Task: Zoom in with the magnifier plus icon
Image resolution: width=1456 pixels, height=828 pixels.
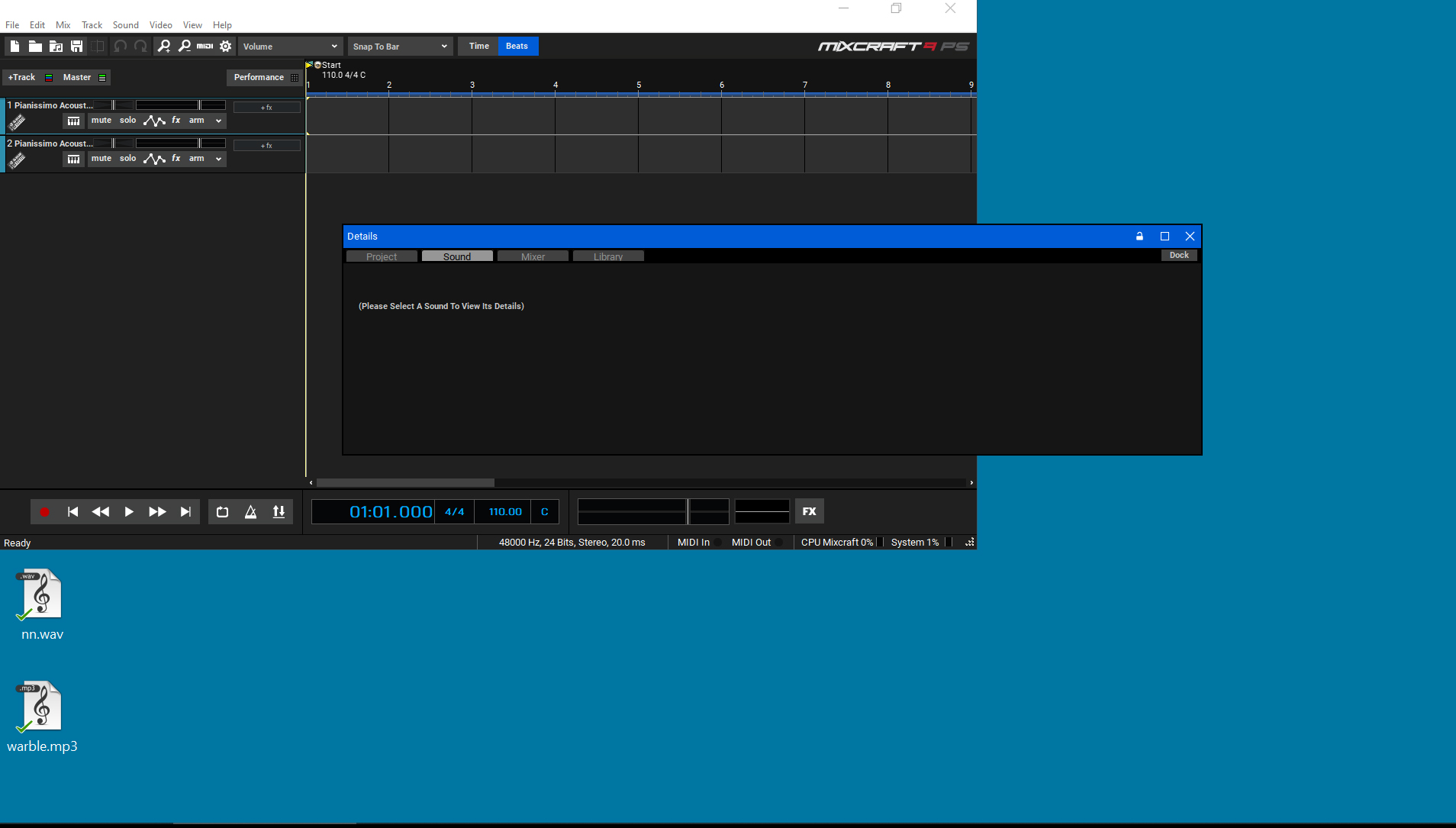Action: coord(164,47)
